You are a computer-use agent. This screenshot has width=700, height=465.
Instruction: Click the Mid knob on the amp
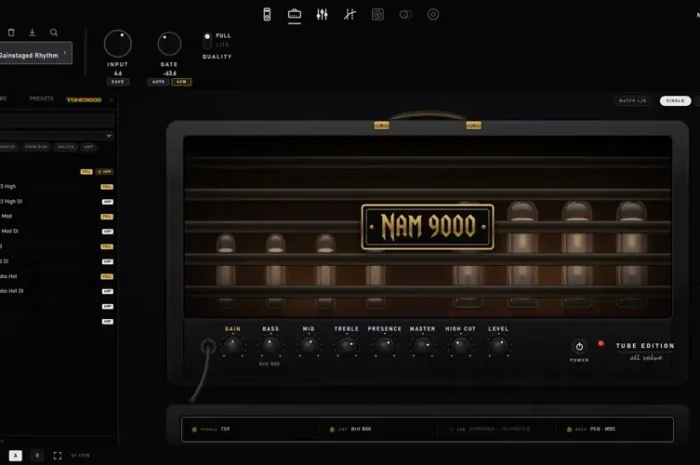(x=309, y=345)
